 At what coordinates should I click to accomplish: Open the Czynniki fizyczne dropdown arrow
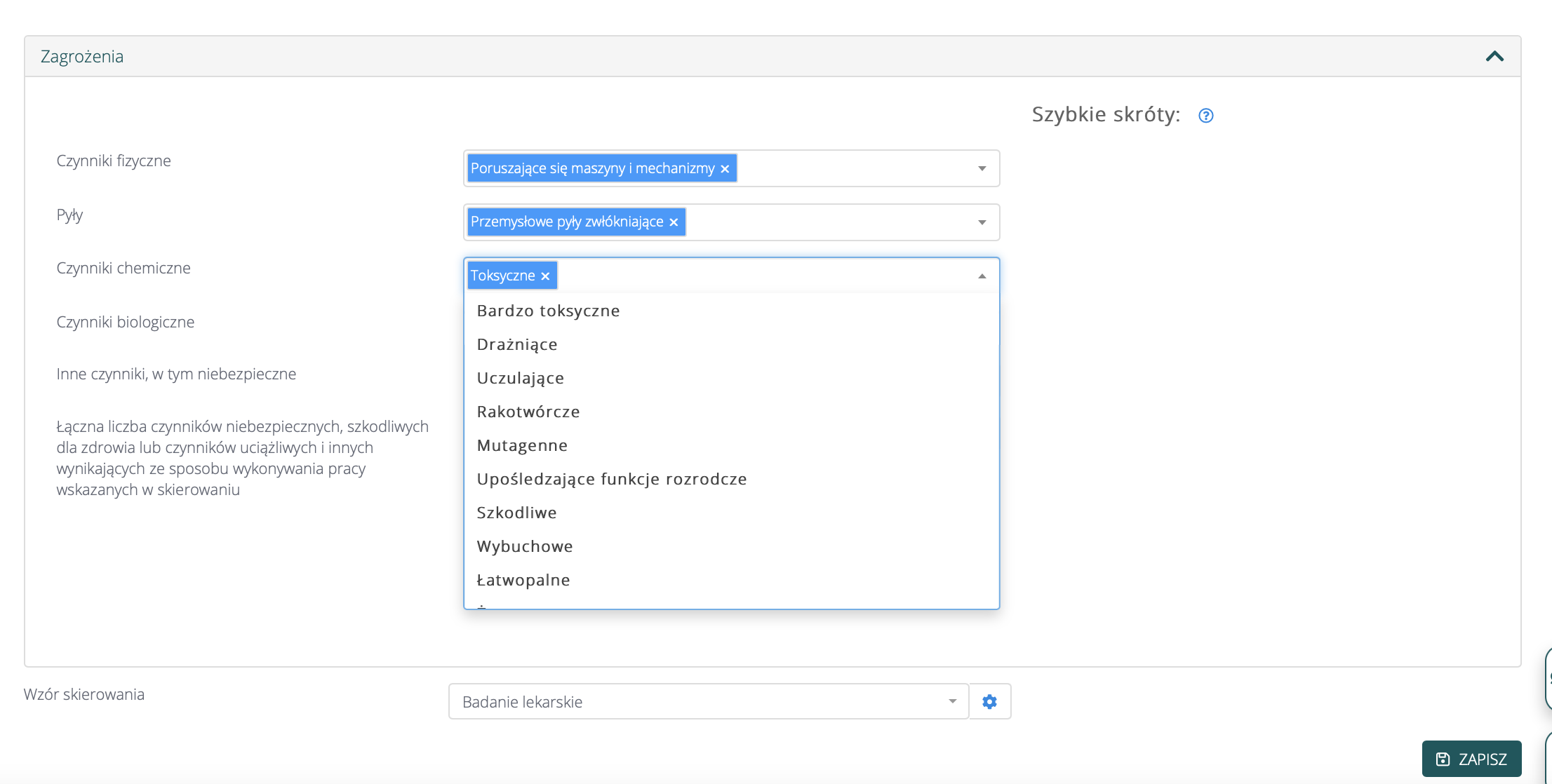982,168
